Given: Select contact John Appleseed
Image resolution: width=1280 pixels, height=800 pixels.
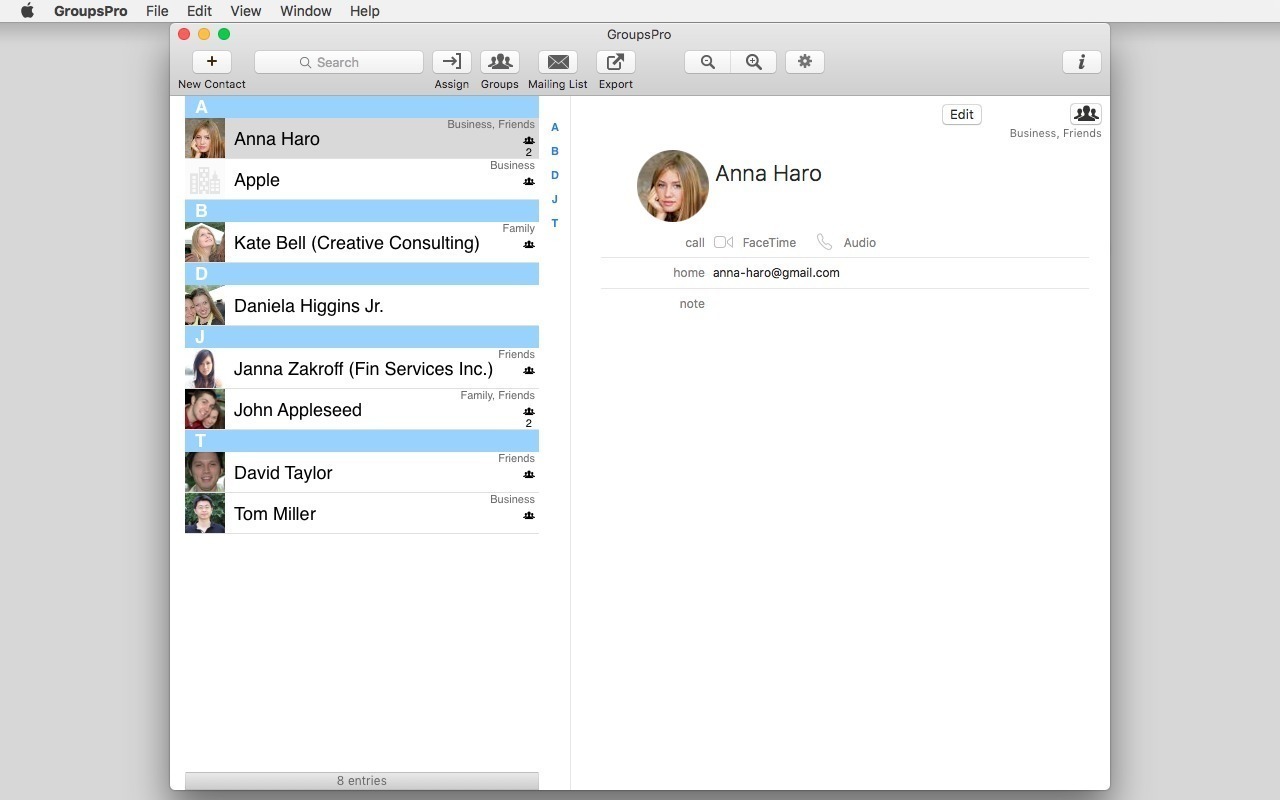Looking at the screenshot, I should coord(362,410).
